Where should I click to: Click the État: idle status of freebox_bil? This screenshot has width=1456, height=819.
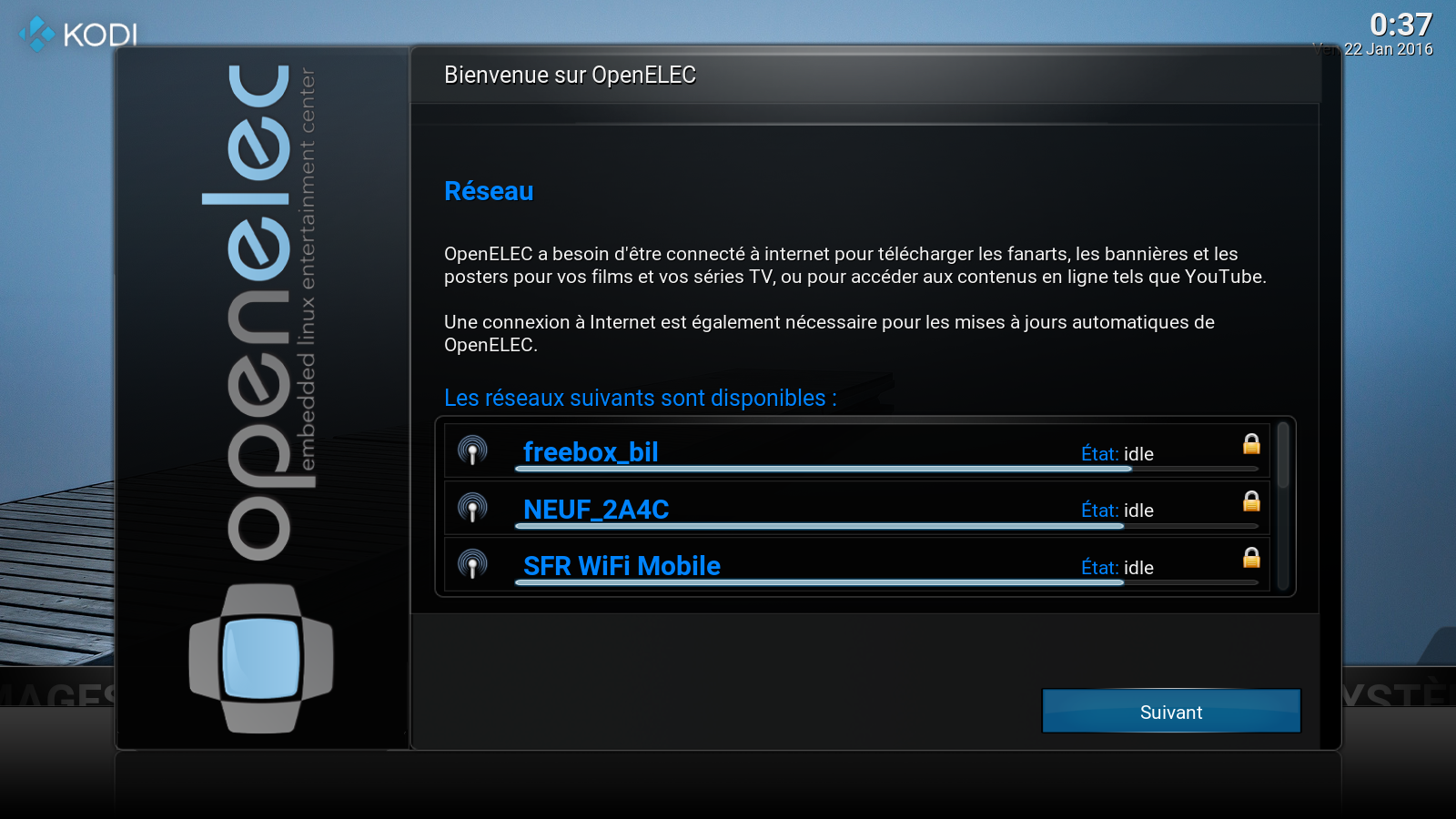click(1117, 453)
